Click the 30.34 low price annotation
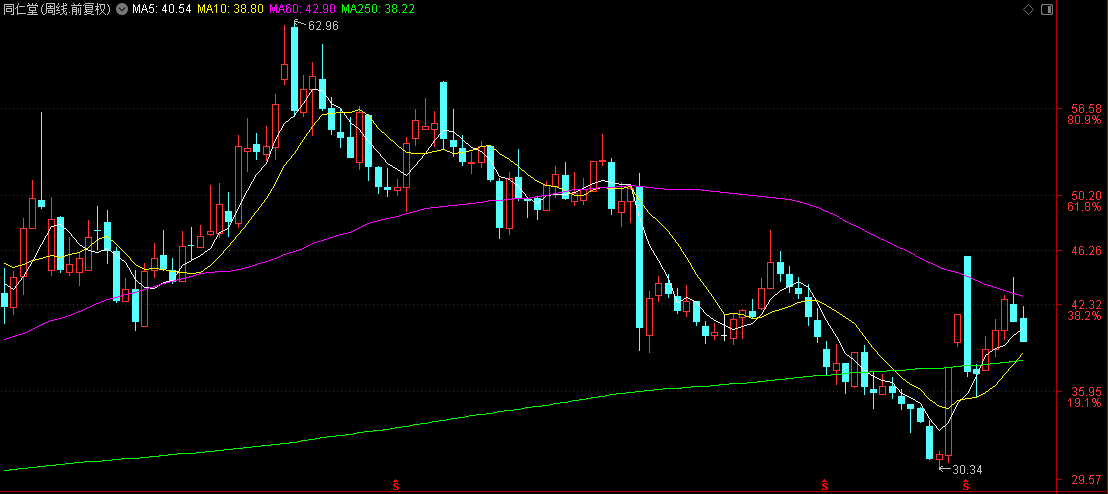Viewport: 1108px width, 494px height. (x=966, y=468)
